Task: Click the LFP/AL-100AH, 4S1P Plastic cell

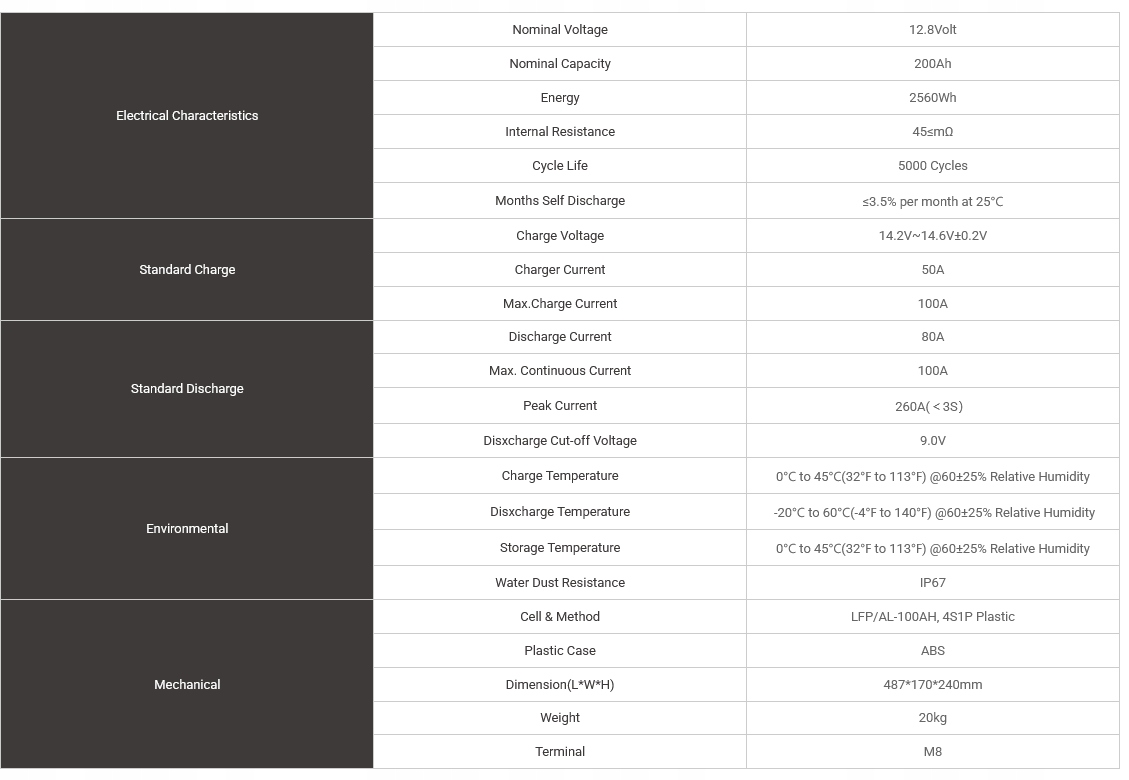Action: [x=932, y=617]
